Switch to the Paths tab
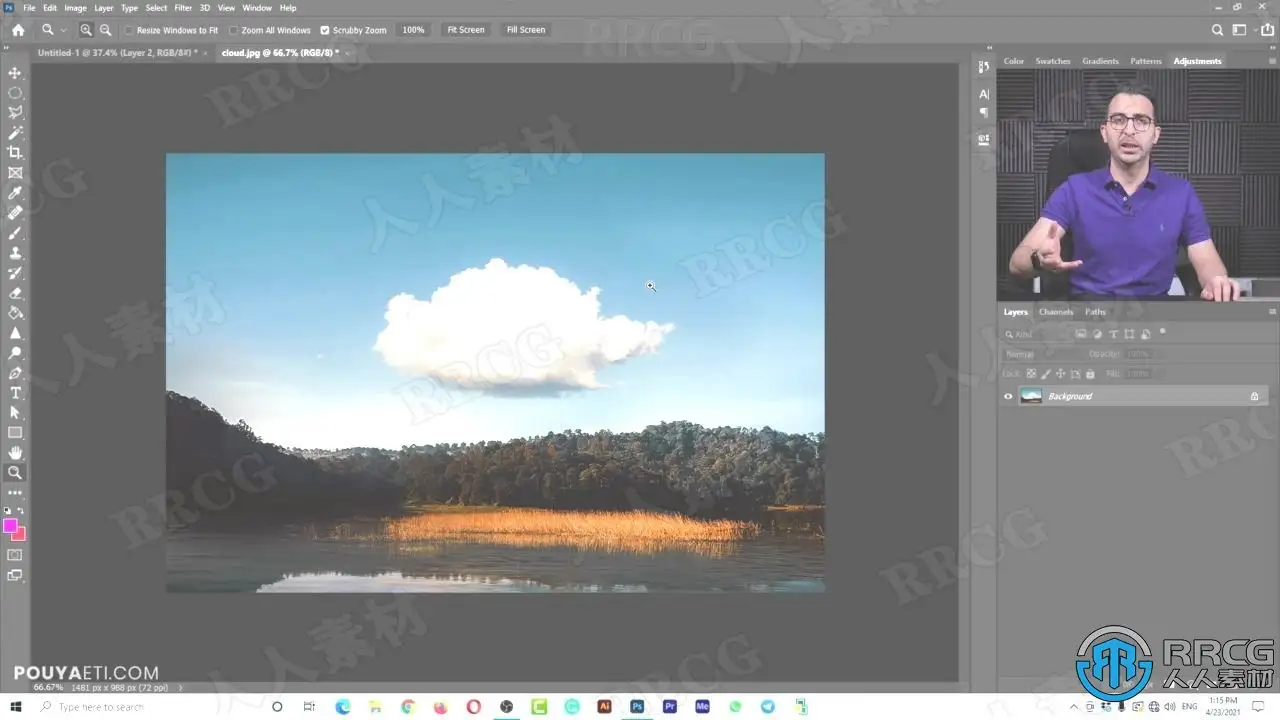This screenshot has height=720, width=1280. (x=1095, y=312)
